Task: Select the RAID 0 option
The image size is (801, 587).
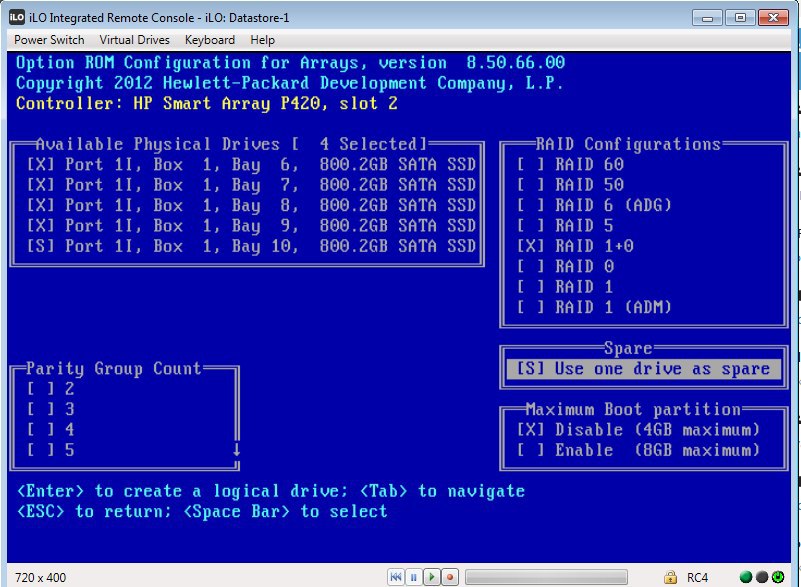Action: coord(565,267)
